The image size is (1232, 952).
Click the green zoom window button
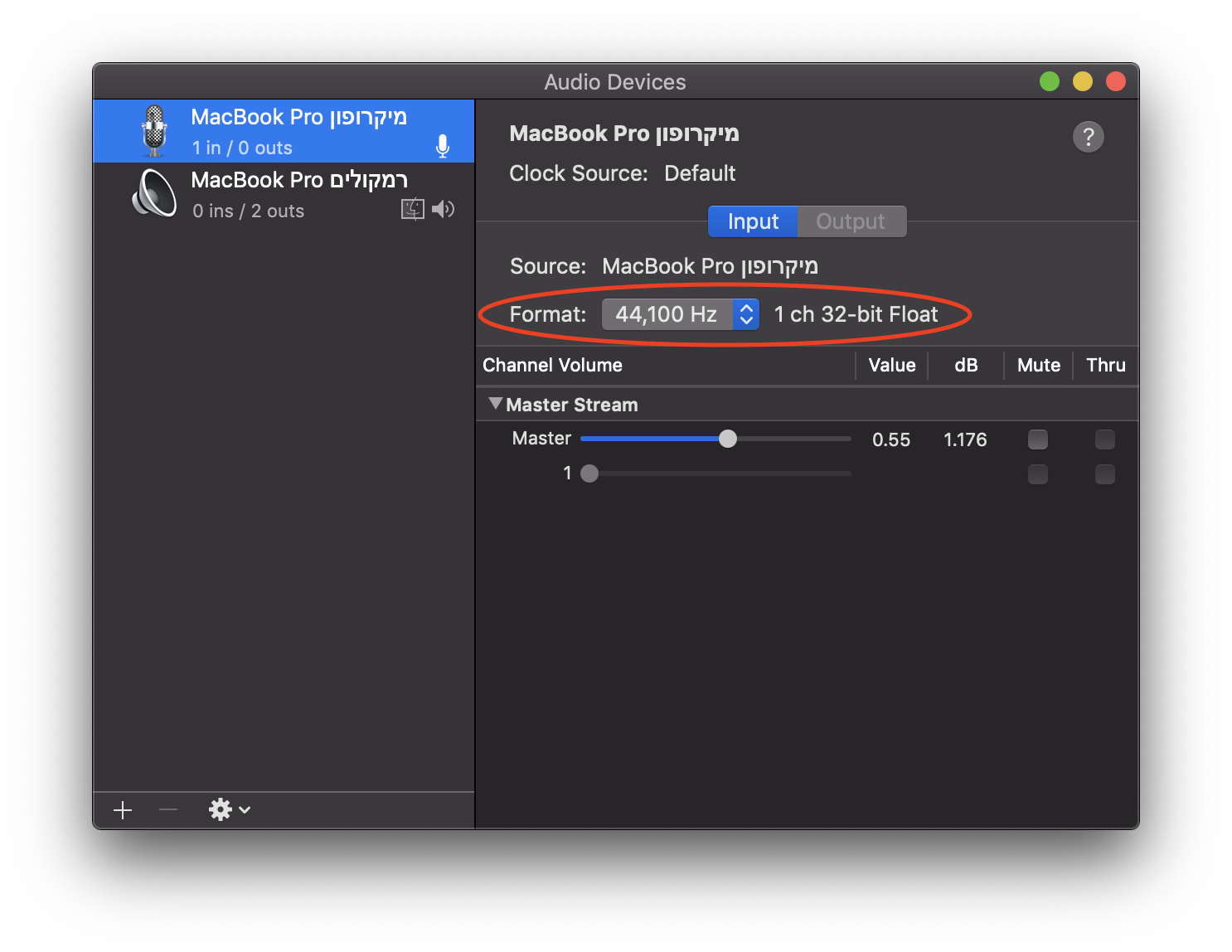click(1050, 81)
